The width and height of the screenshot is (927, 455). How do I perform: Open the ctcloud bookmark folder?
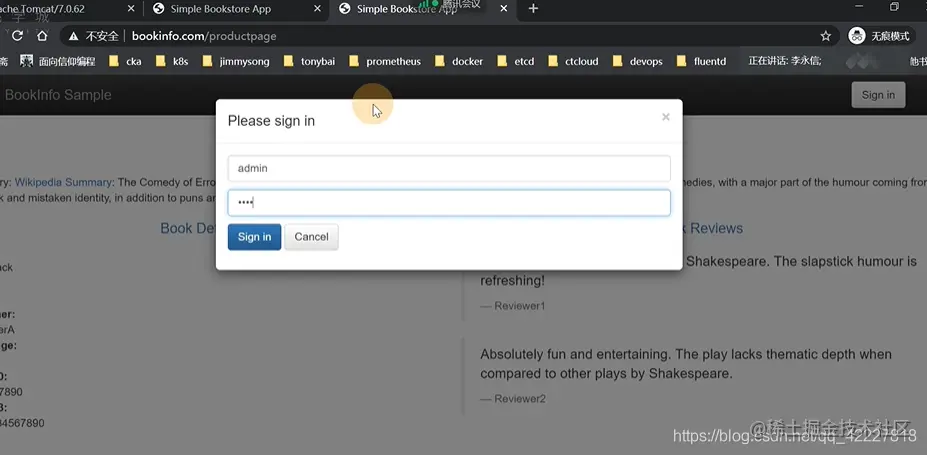(573, 61)
